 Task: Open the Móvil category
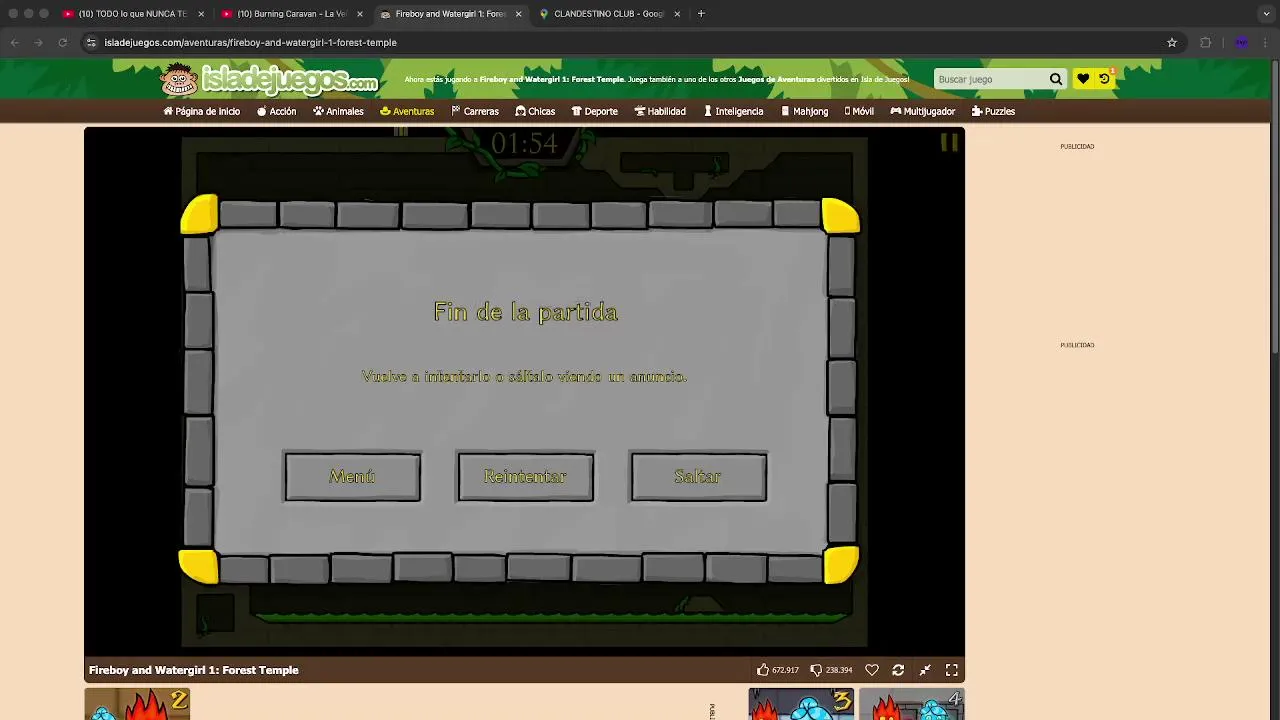coord(859,111)
